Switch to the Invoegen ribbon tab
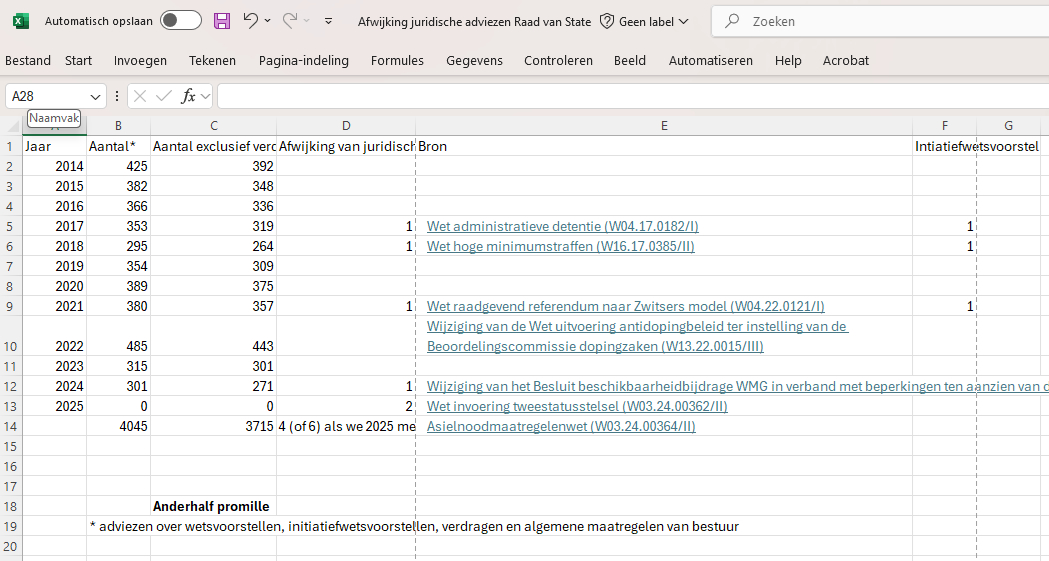Screen dimensions: 1049x561 [140, 60]
